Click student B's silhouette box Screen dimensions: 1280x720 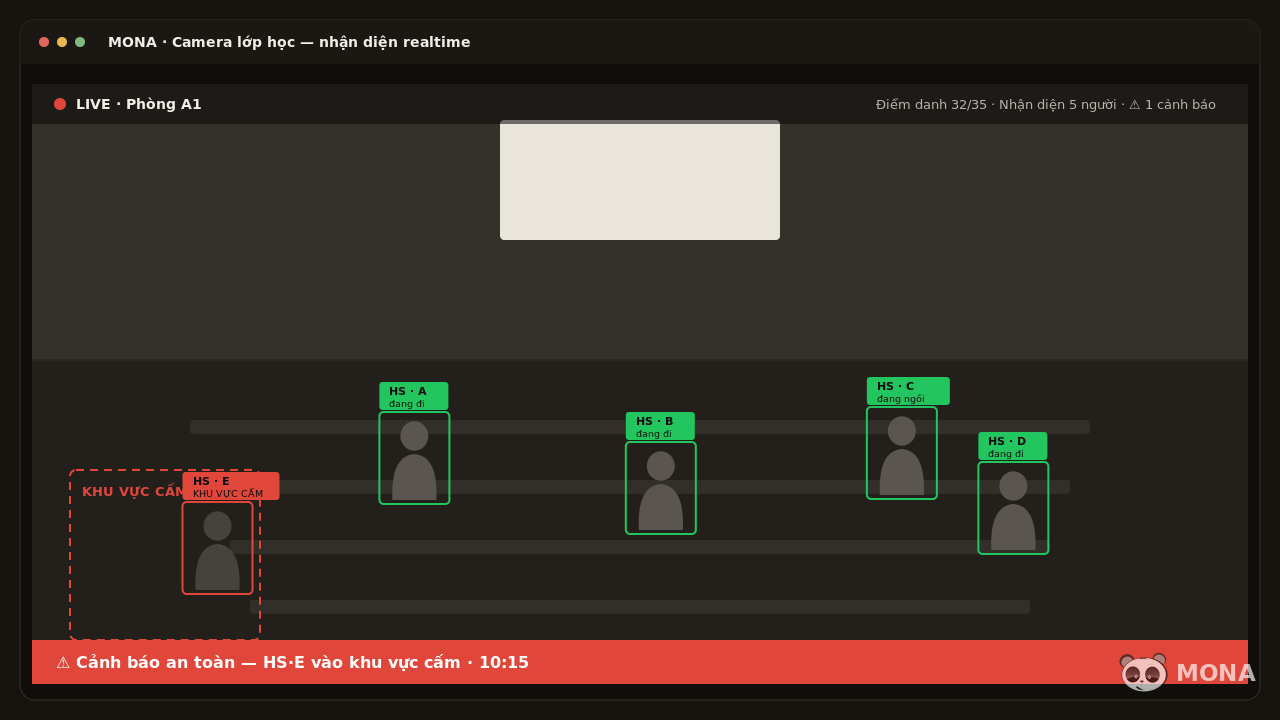pyautogui.click(x=661, y=488)
